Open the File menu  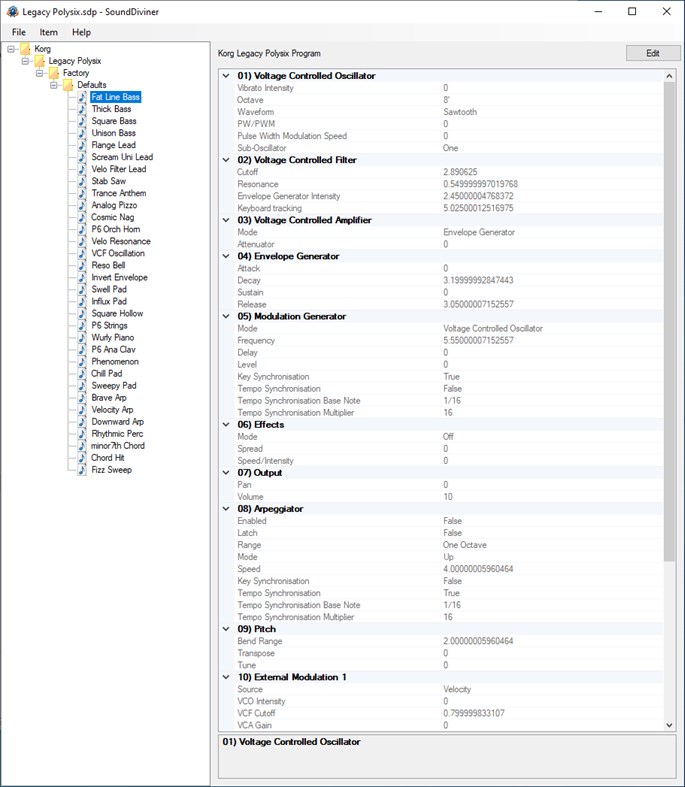pos(19,32)
